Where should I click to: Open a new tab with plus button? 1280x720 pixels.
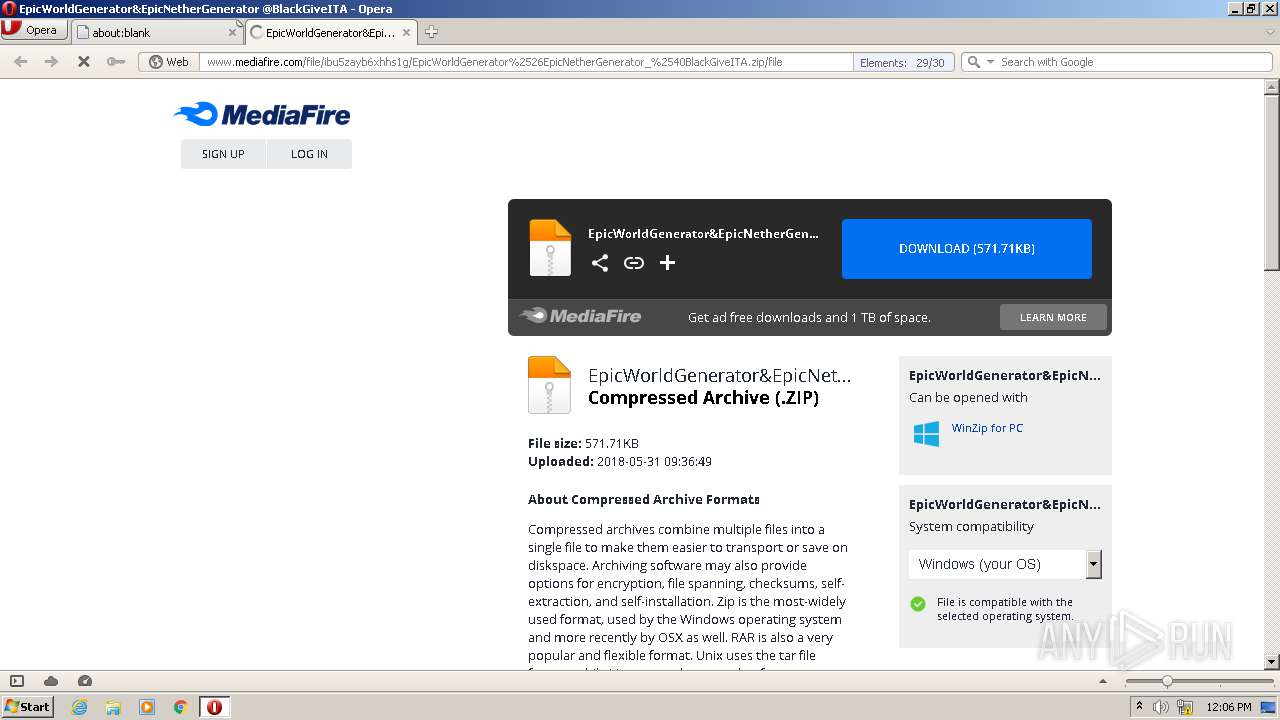pyautogui.click(x=431, y=32)
